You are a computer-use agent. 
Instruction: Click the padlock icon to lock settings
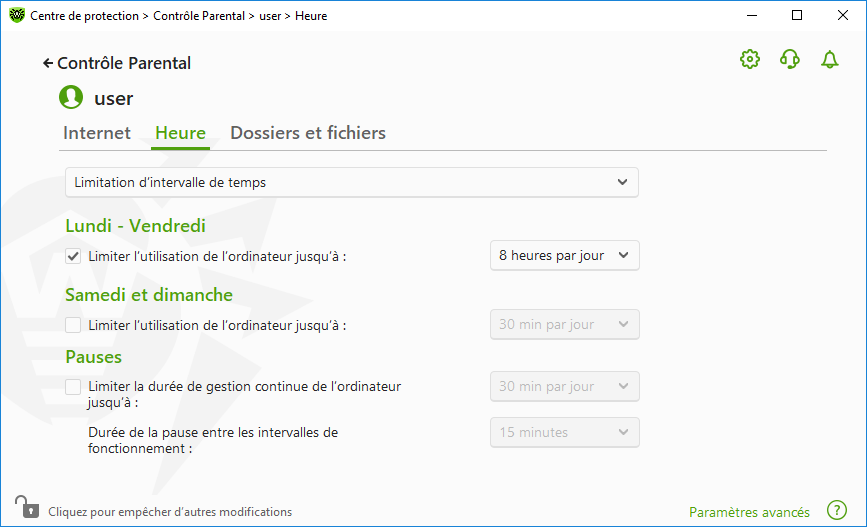[x=27, y=507]
